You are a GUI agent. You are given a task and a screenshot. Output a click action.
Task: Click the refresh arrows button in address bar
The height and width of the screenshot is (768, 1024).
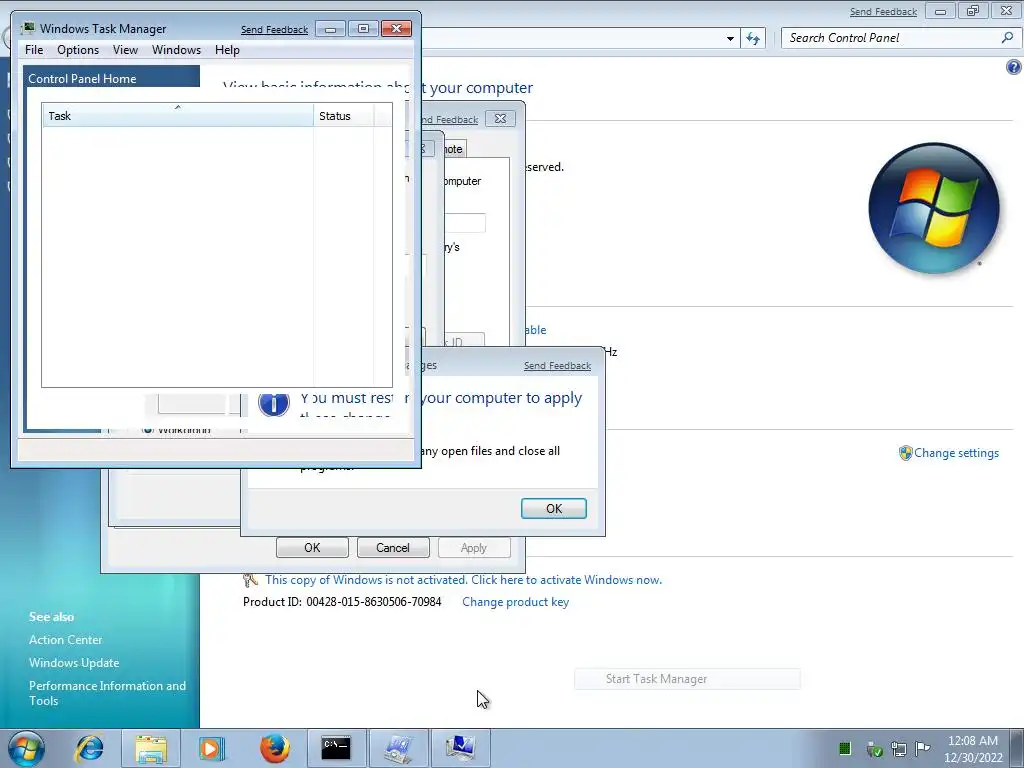tap(753, 39)
